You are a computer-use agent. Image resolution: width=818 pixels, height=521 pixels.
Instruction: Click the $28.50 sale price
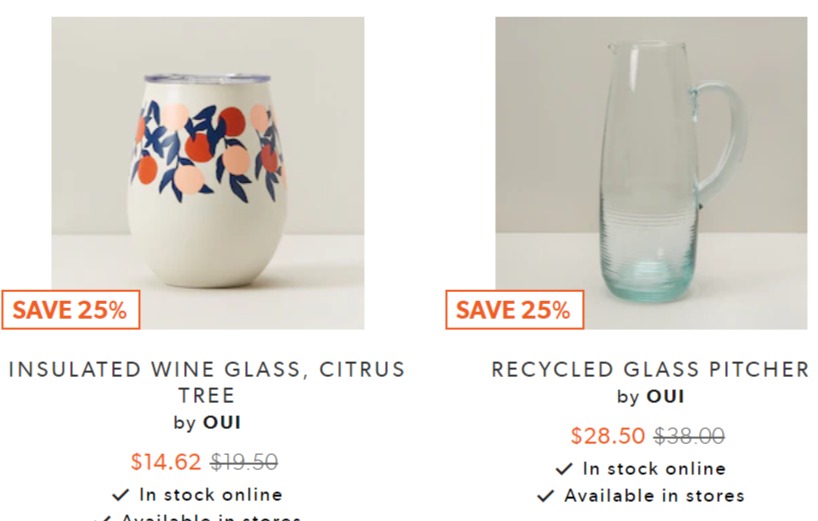(x=608, y=435)
